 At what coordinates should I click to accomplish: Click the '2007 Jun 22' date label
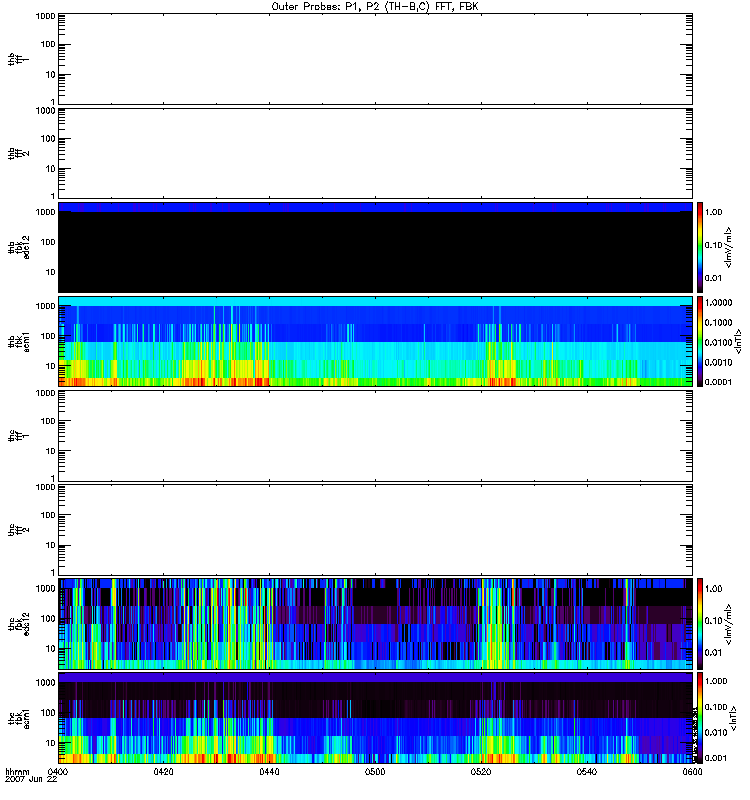click(x=31, y=779)
